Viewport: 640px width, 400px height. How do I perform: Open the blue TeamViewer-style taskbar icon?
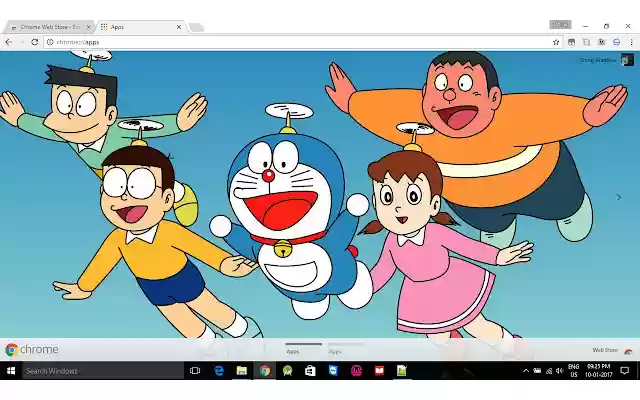click(x=333, y=371)
